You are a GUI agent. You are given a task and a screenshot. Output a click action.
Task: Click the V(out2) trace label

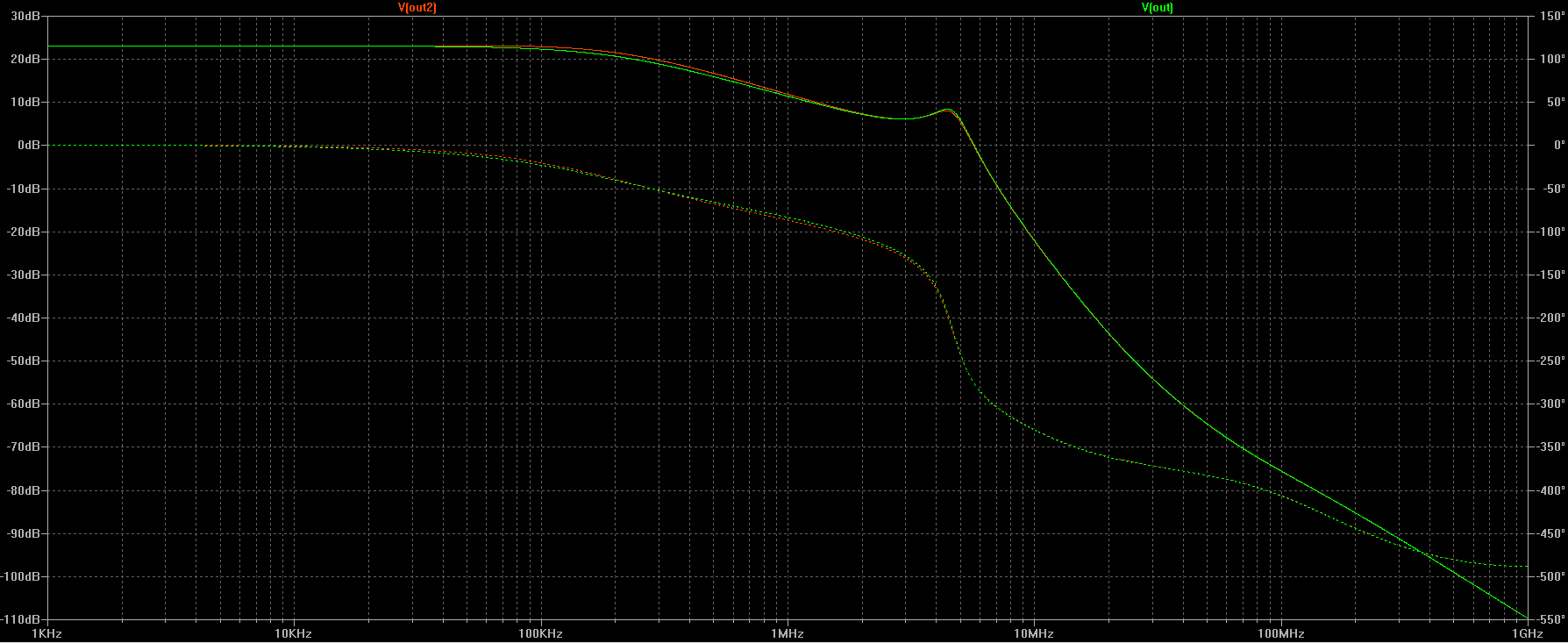[x=417, y=8]
